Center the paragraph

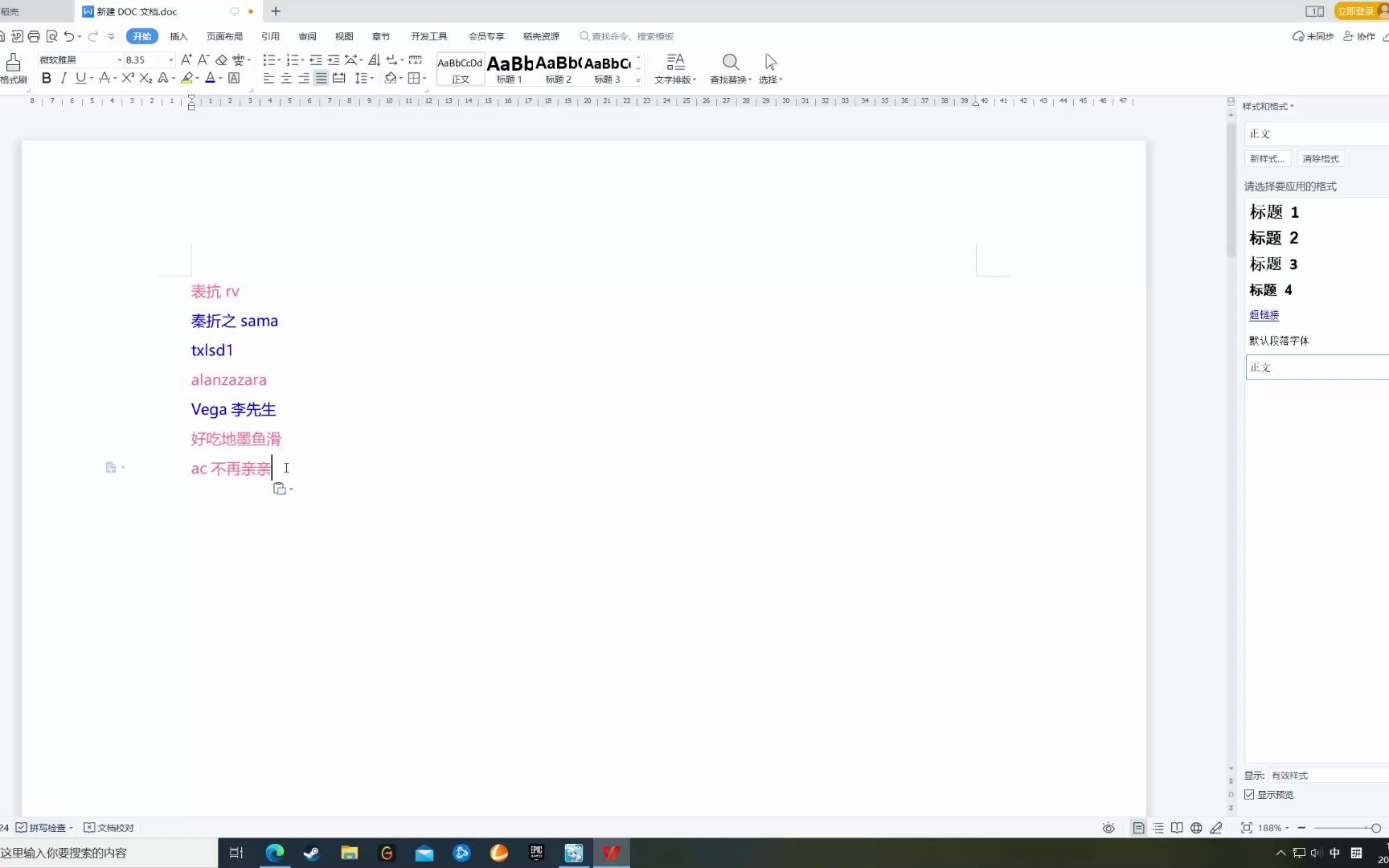tap(286, 78)
